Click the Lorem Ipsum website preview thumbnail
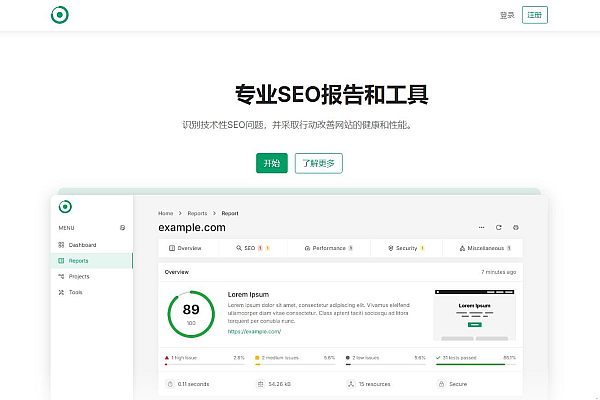This screenshot has height=400, width=600. pos(474,315)
